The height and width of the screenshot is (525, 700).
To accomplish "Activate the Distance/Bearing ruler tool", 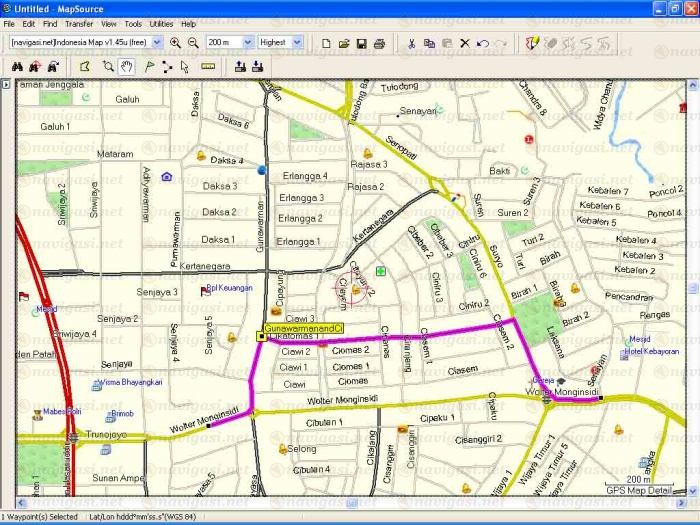I will (208, 67).
